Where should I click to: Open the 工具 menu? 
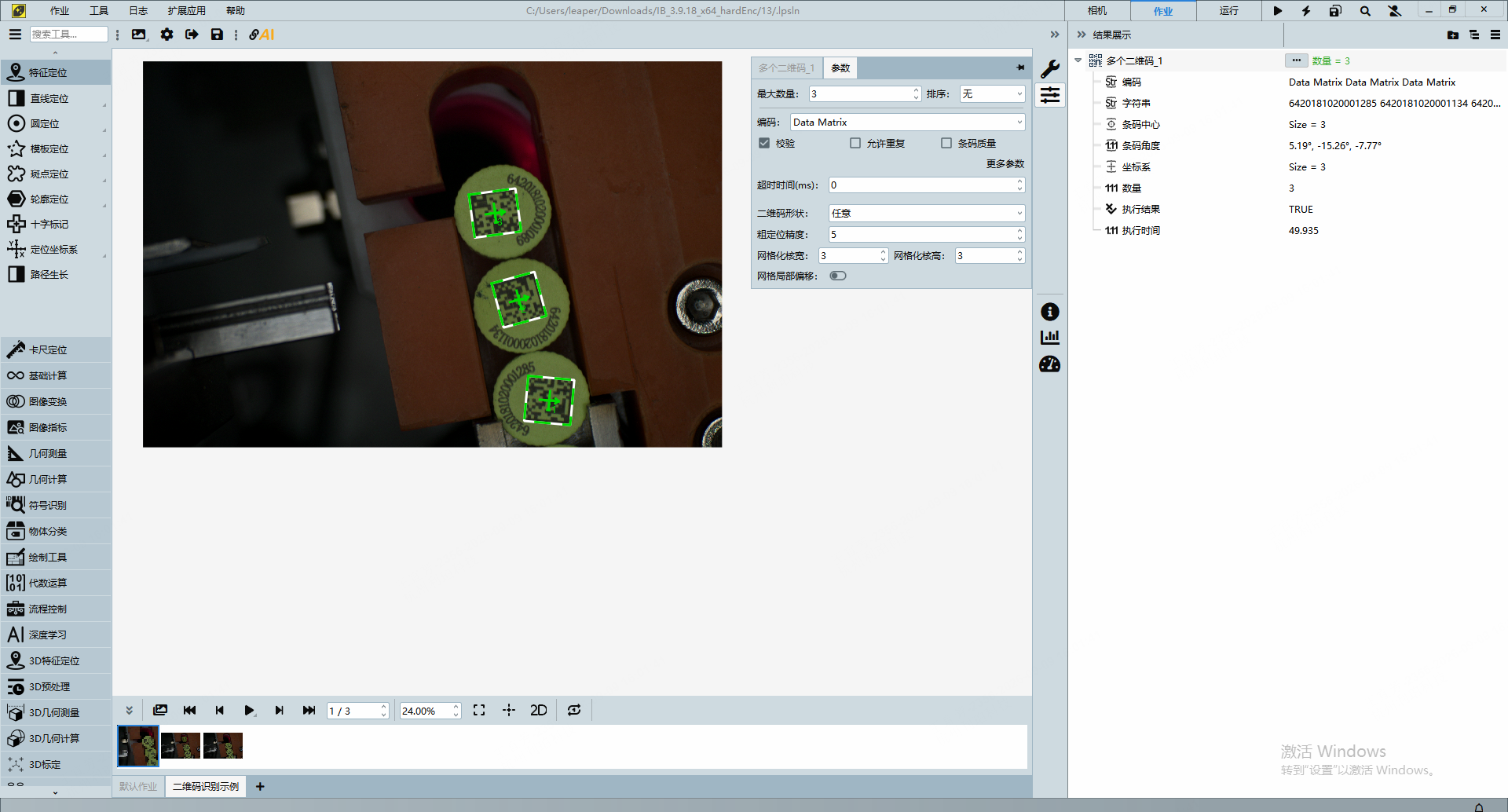pyautogui.click(x=99, y=11)
